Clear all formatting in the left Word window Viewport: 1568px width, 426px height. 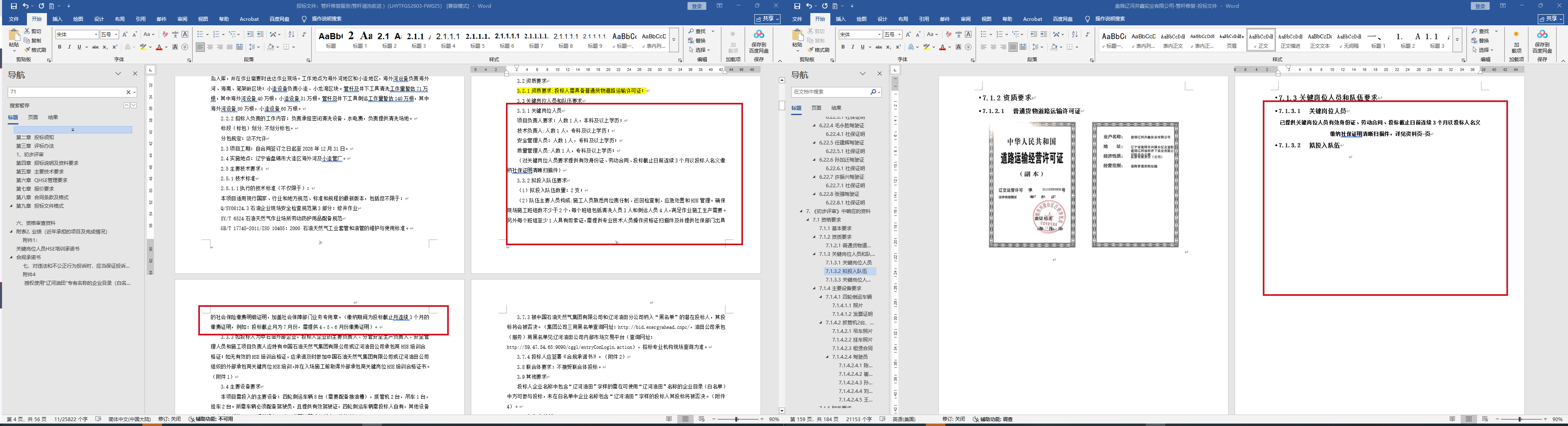(165, 35)
